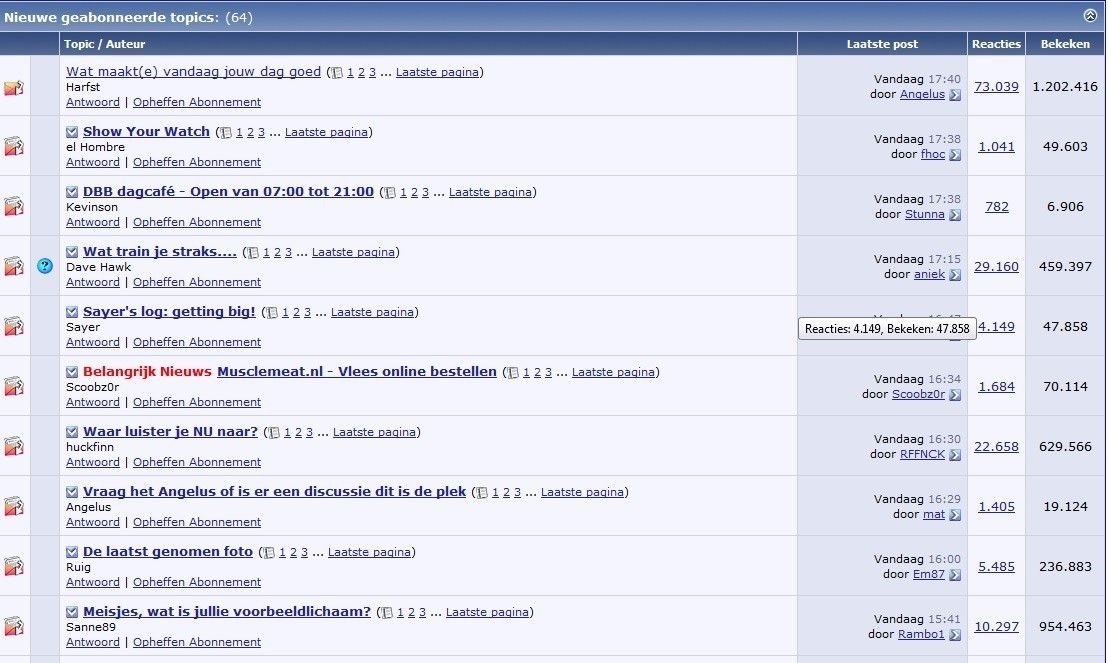Go to page 2 of Wat train je straks
The image size is (1108, 663).
point(277,252)
